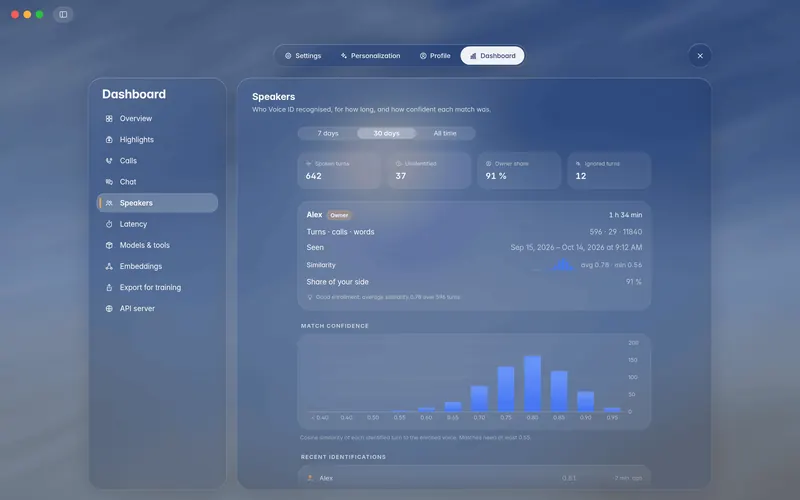Open the Settings tab
800x500 pixels.
tap(303, 56)
